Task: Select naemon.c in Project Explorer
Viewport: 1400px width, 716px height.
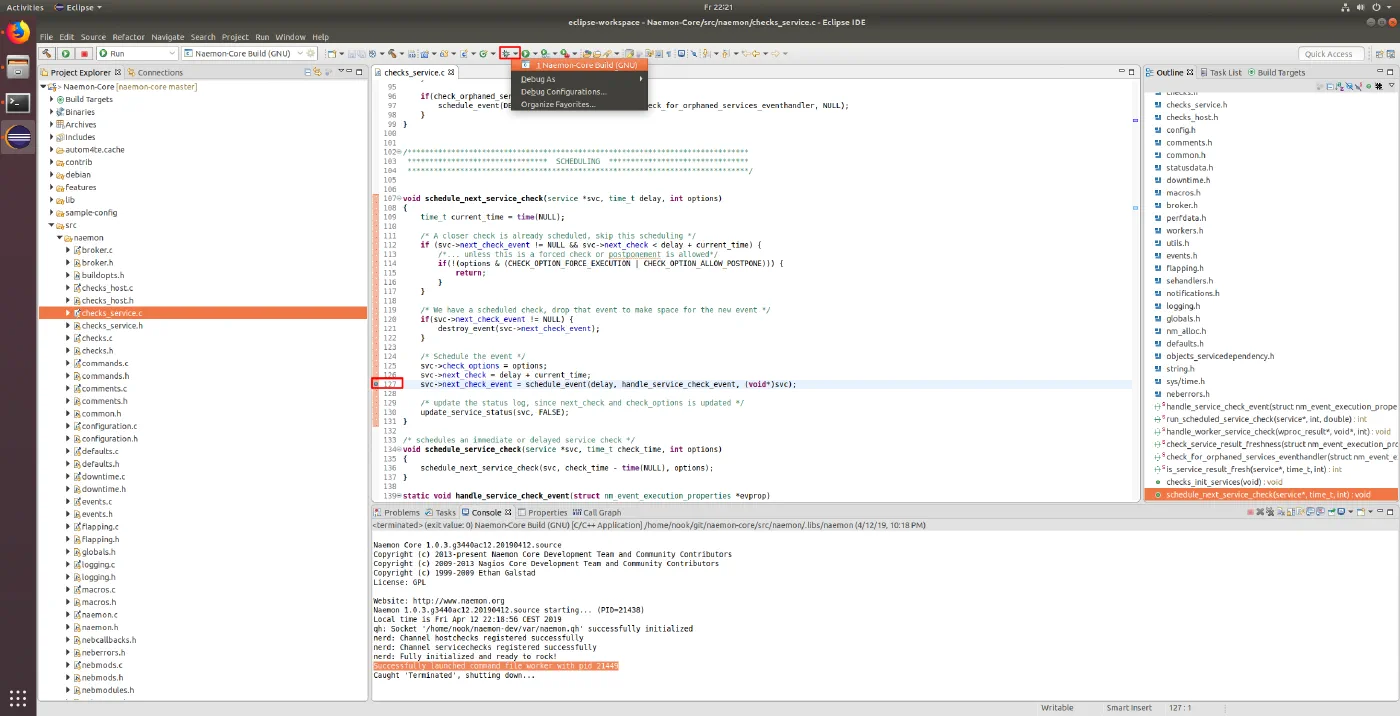Action: pos(99,614)
